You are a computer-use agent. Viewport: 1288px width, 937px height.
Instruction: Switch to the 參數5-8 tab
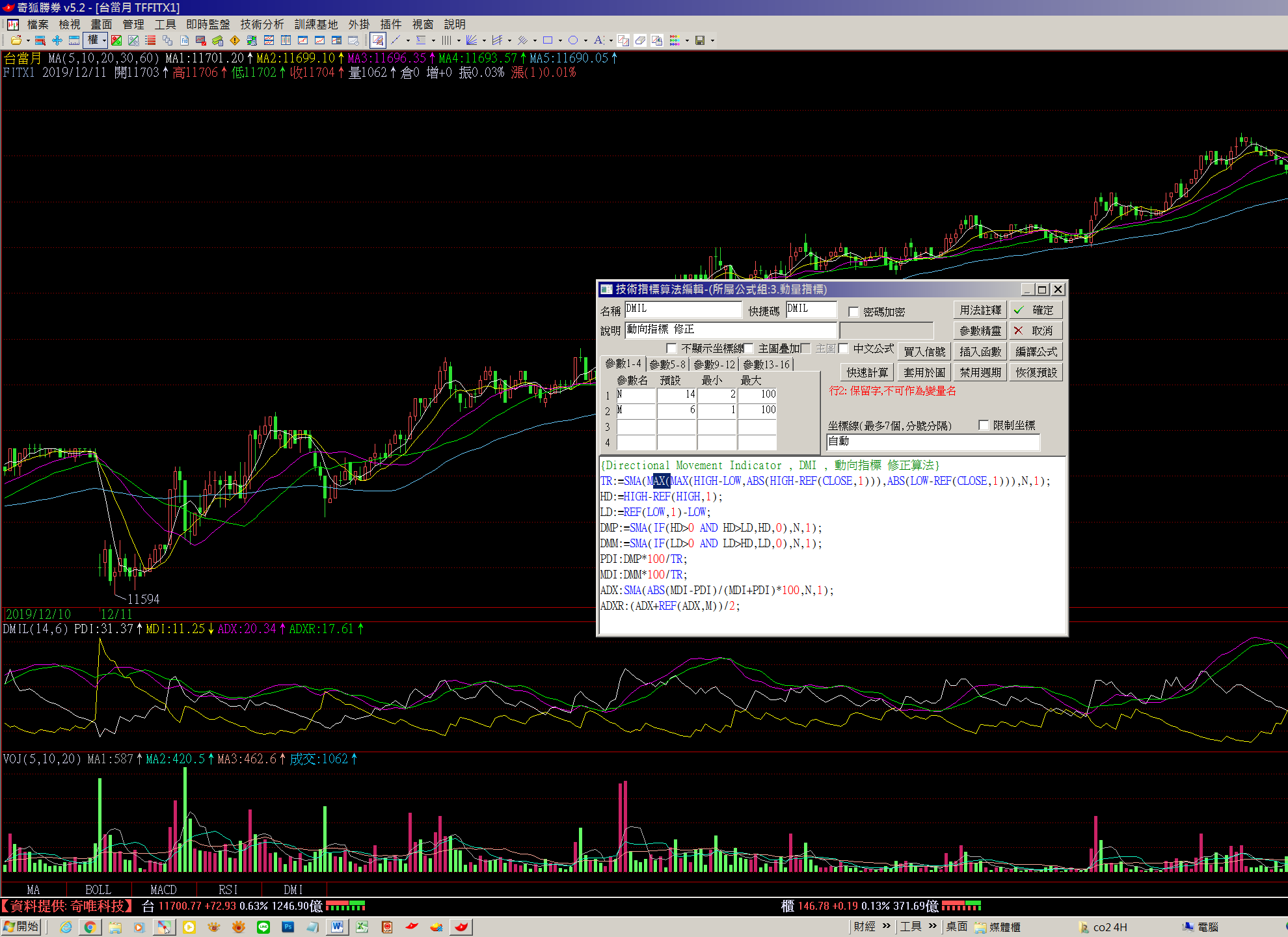667,364
